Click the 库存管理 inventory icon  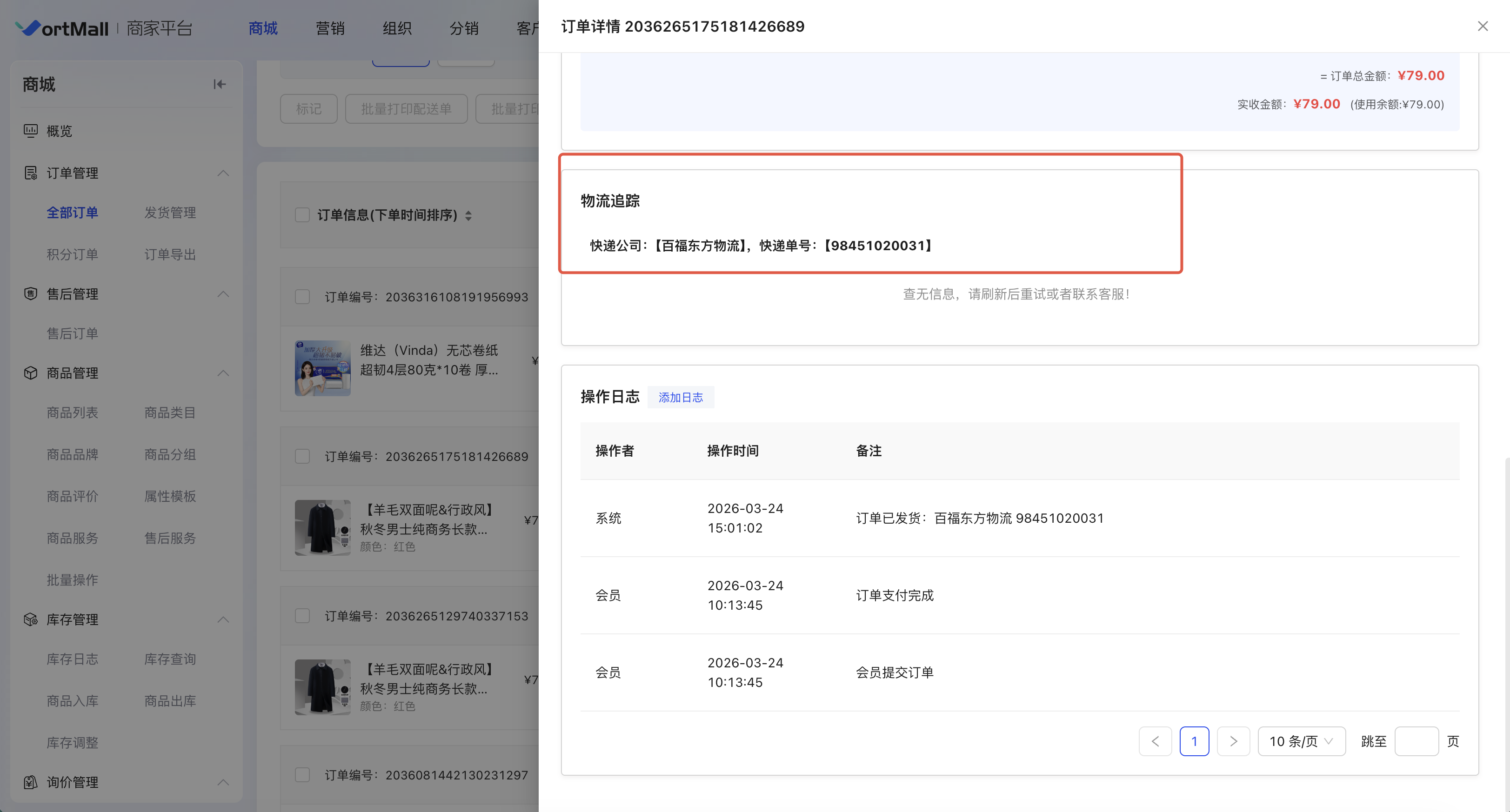coord(31,619)
